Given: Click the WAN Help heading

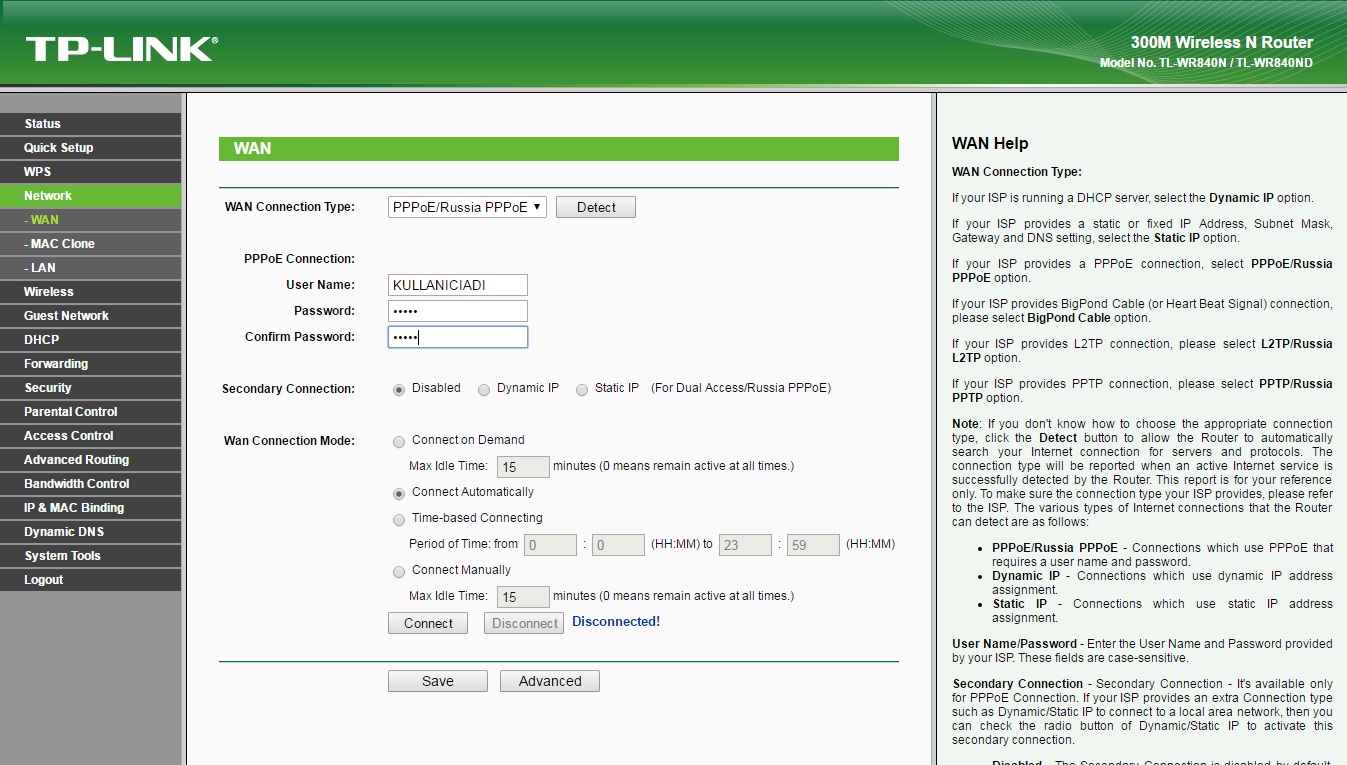Looking at the screenshot, I should tap(990, 144).
